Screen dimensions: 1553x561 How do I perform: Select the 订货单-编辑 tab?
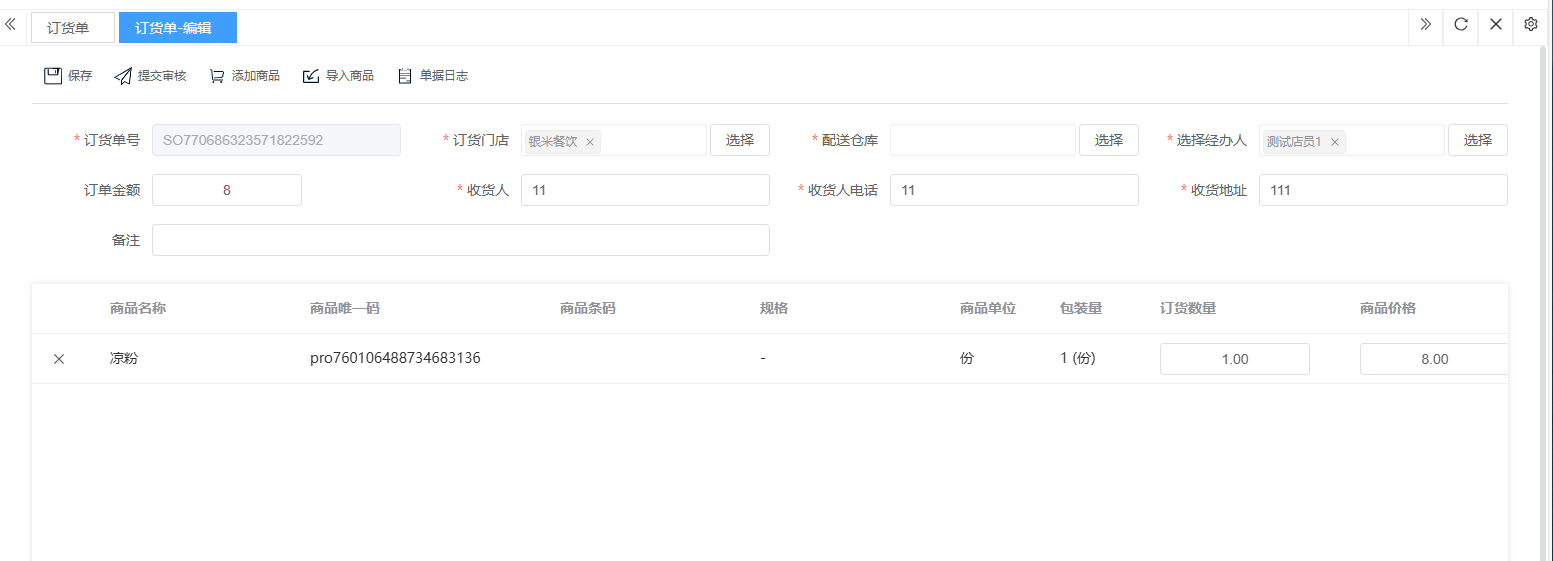tap(177, 28)
